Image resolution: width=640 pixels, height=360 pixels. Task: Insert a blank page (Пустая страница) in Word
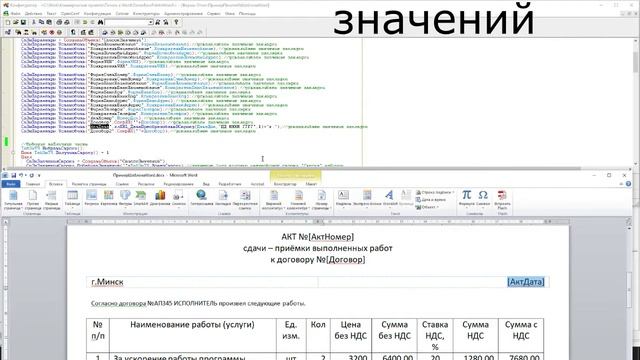tap(33, 200)
